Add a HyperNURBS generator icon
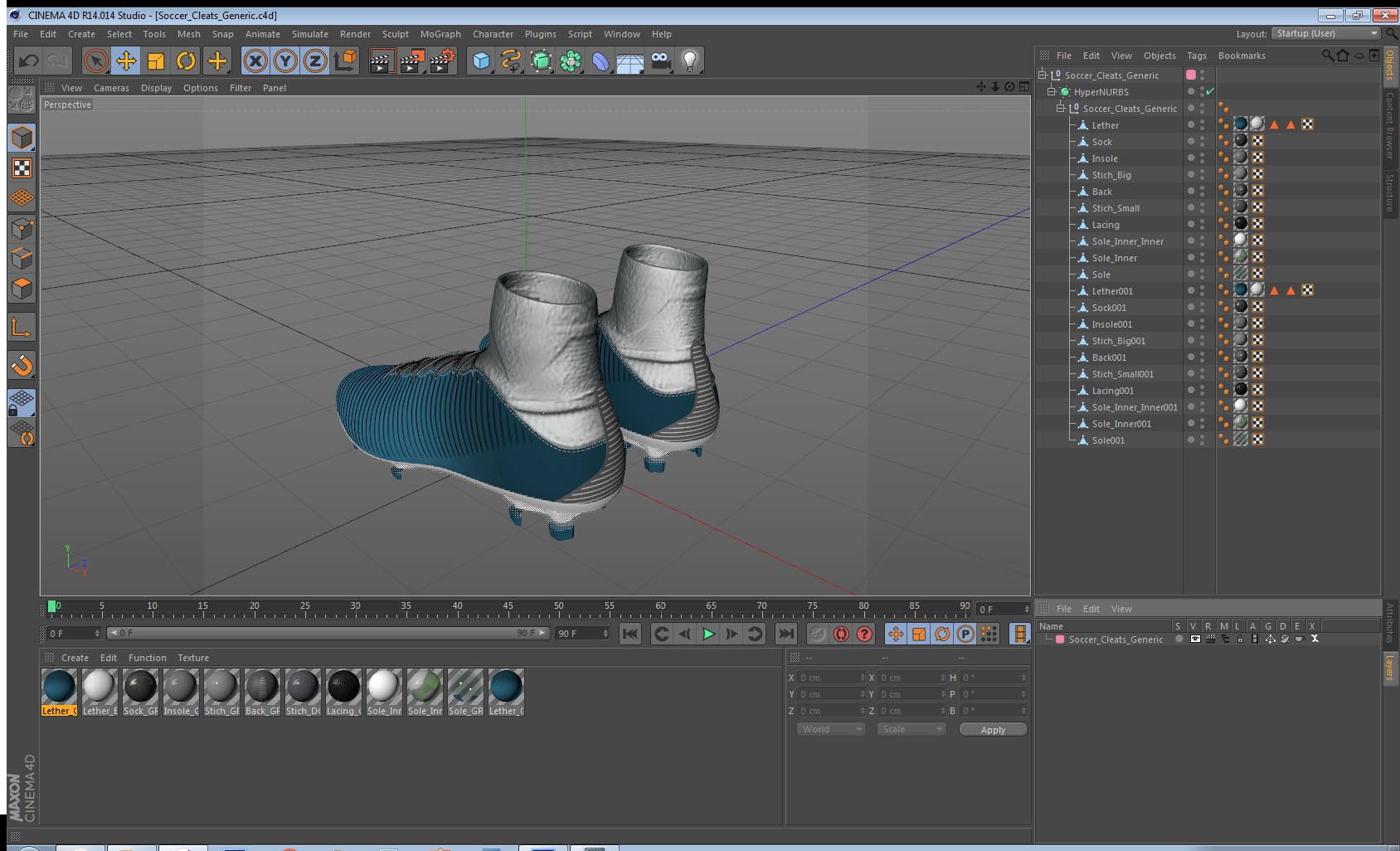This screenshot has height=851, width=1400. pyautogui.click(x=541, y=61)
